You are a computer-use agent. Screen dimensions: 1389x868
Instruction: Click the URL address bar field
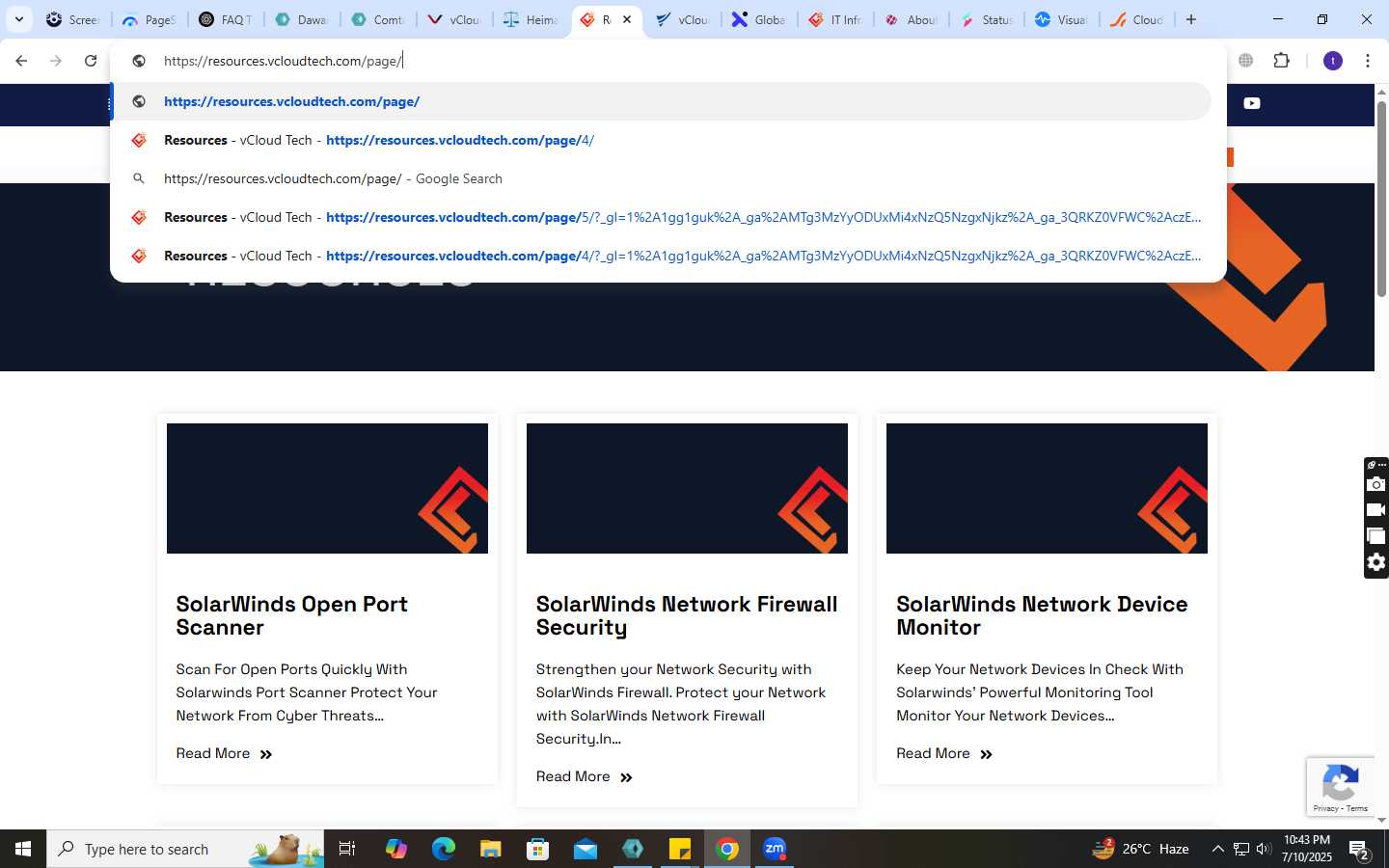pos(666,61)
